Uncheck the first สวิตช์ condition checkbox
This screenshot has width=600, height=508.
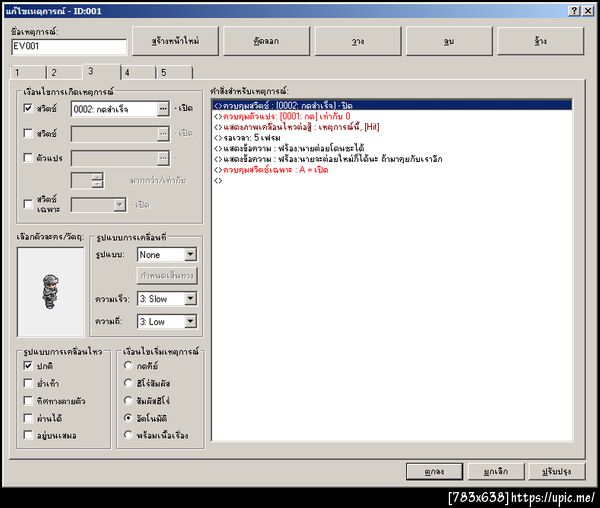[28, 108]
